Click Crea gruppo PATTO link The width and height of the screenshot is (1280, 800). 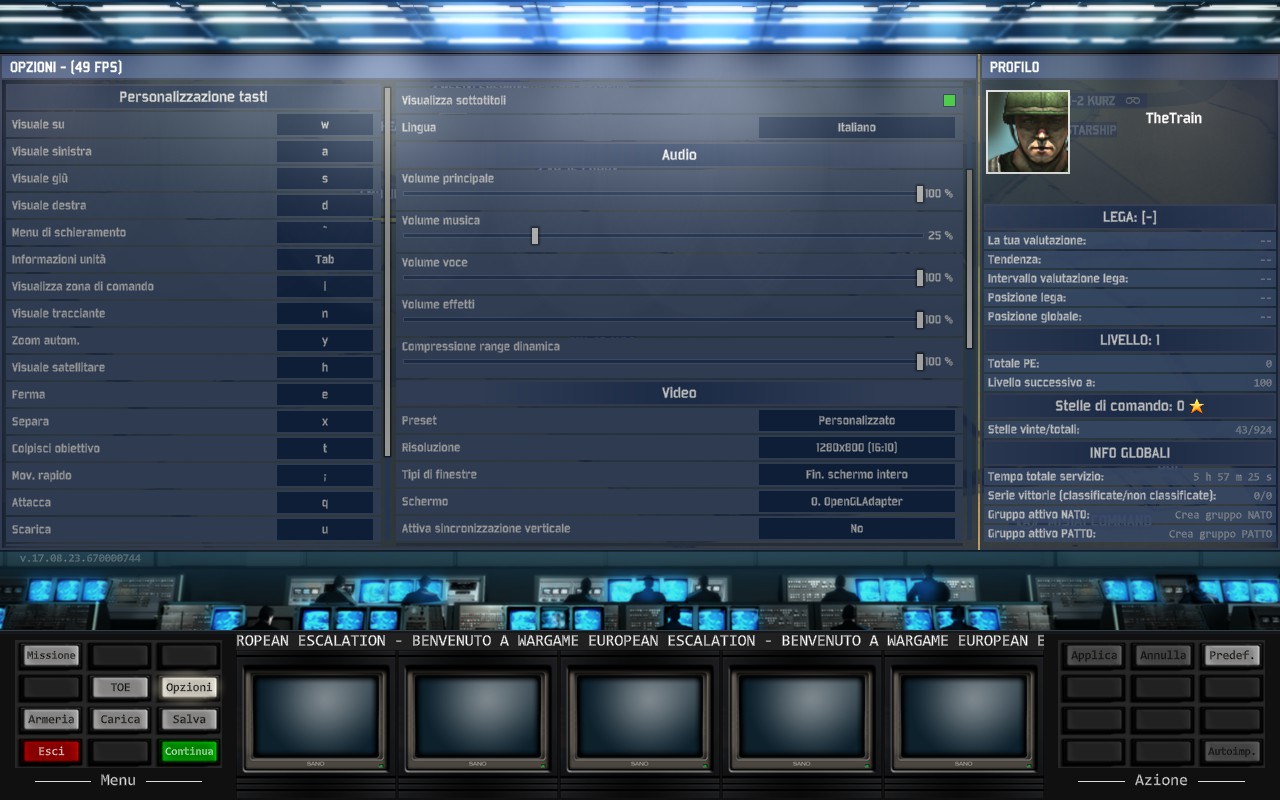click(1220, 535)
